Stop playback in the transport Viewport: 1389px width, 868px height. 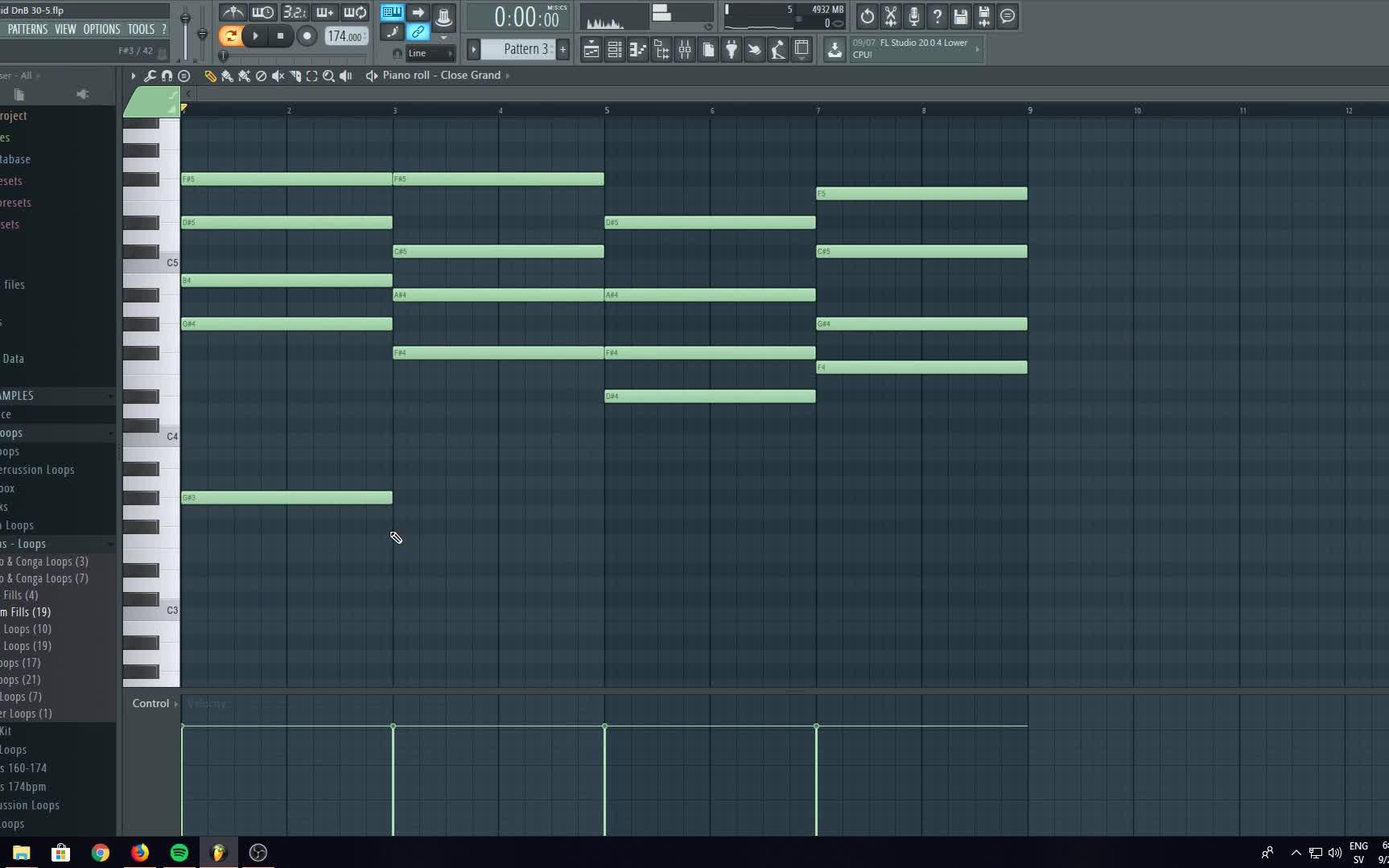click(x=280, y=35)
